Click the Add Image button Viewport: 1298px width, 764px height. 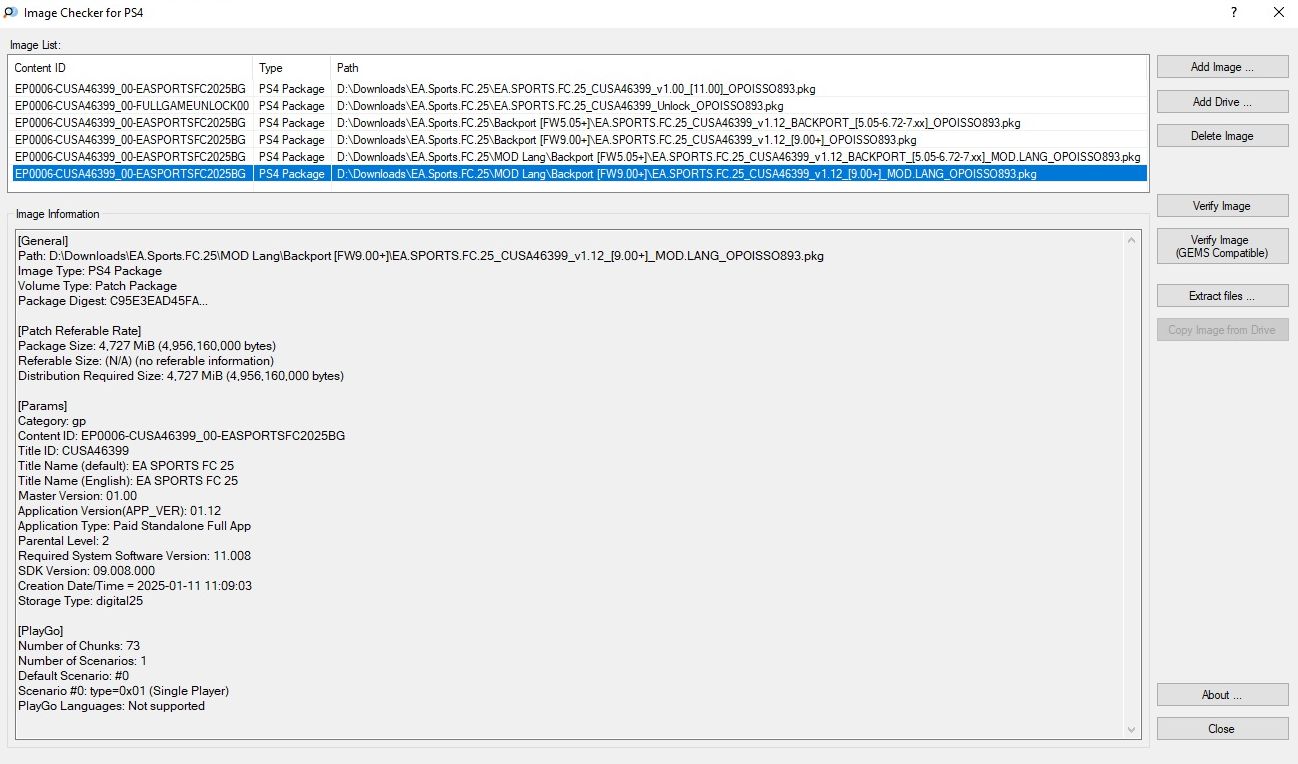point(1222,67)
